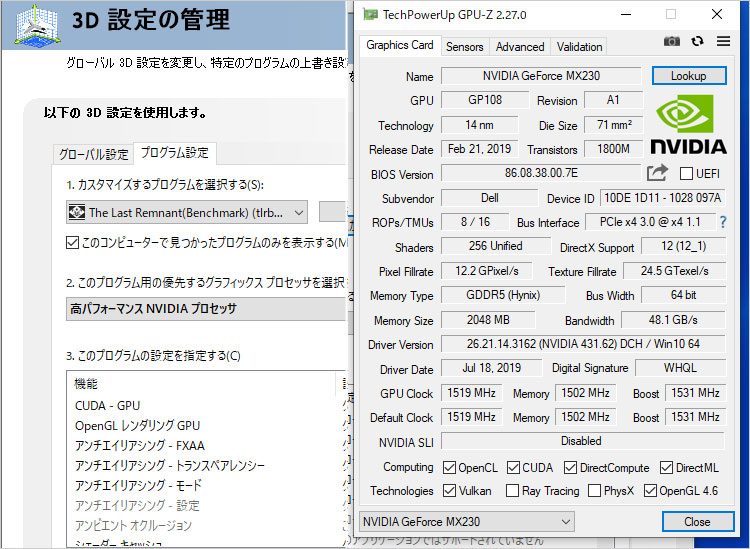Image resolution: width=750 pixels, height=549 pixels.
Task: Toggle the OpenCL checkbox
Action: [449, 467]
